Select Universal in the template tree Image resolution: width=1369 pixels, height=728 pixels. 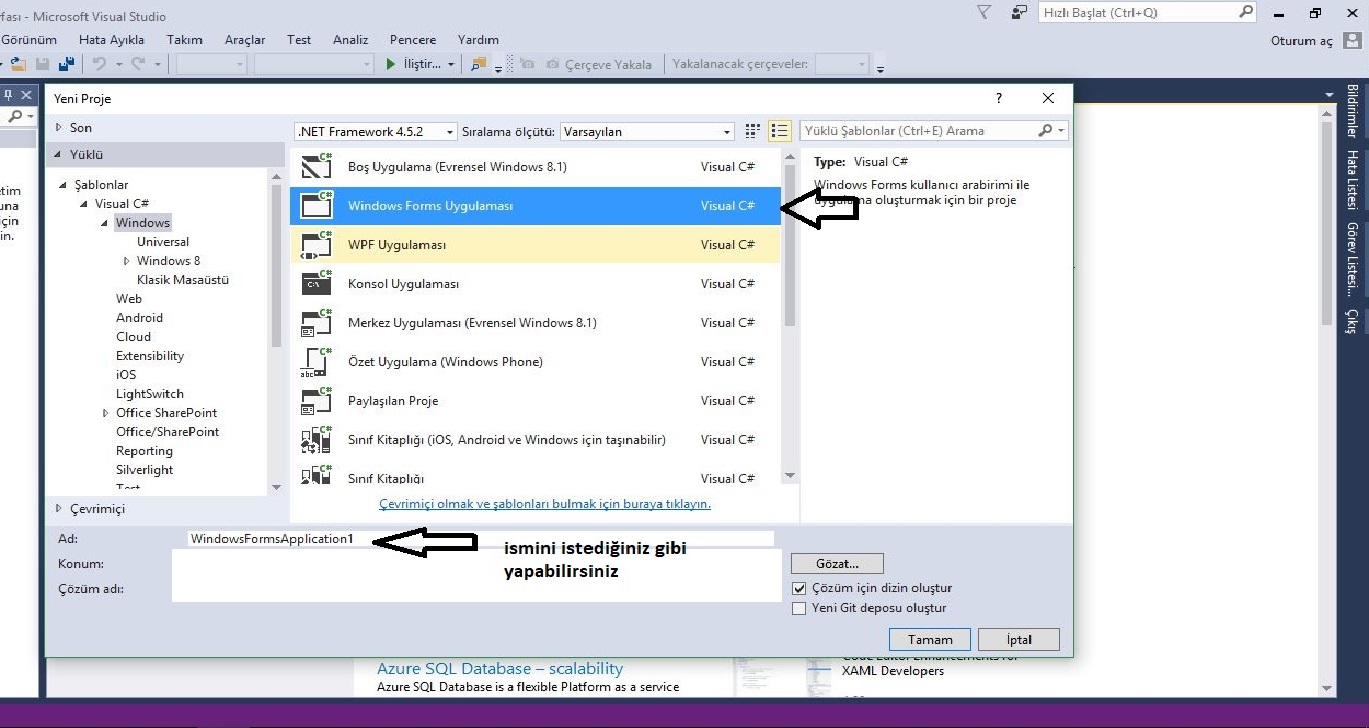point(163,242)
